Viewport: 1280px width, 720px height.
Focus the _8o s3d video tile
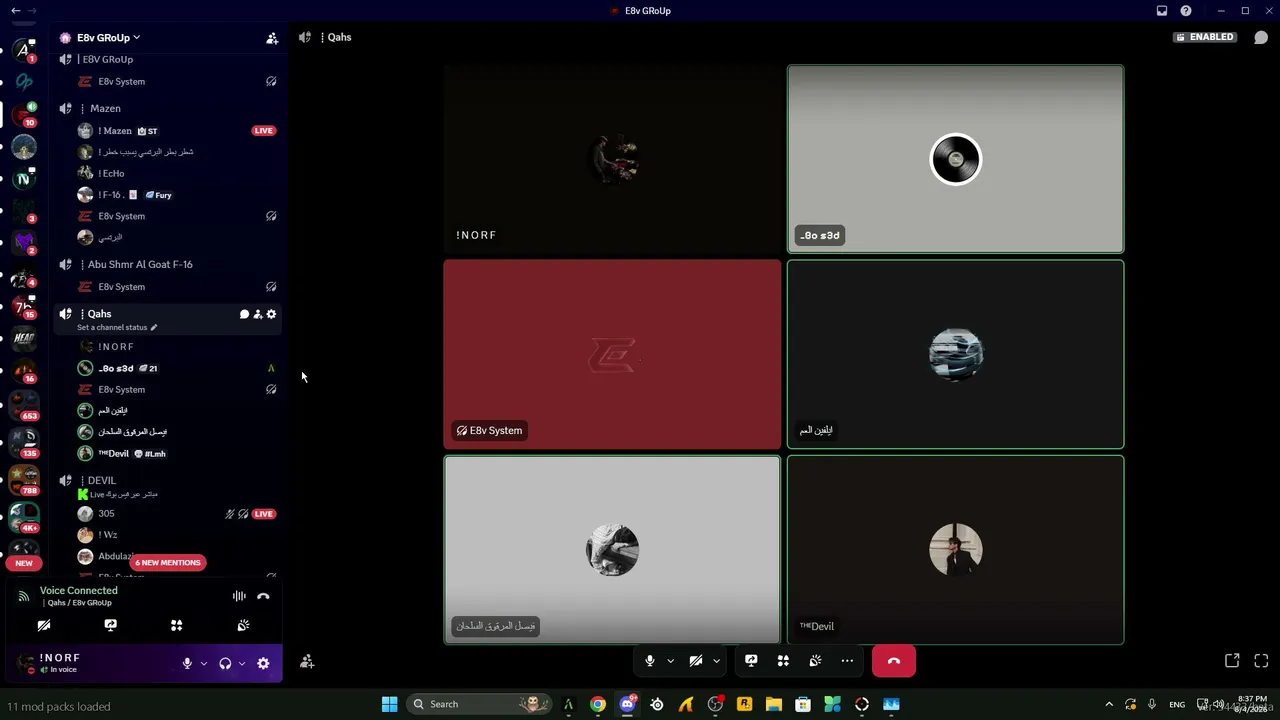(x=955, y=159)
